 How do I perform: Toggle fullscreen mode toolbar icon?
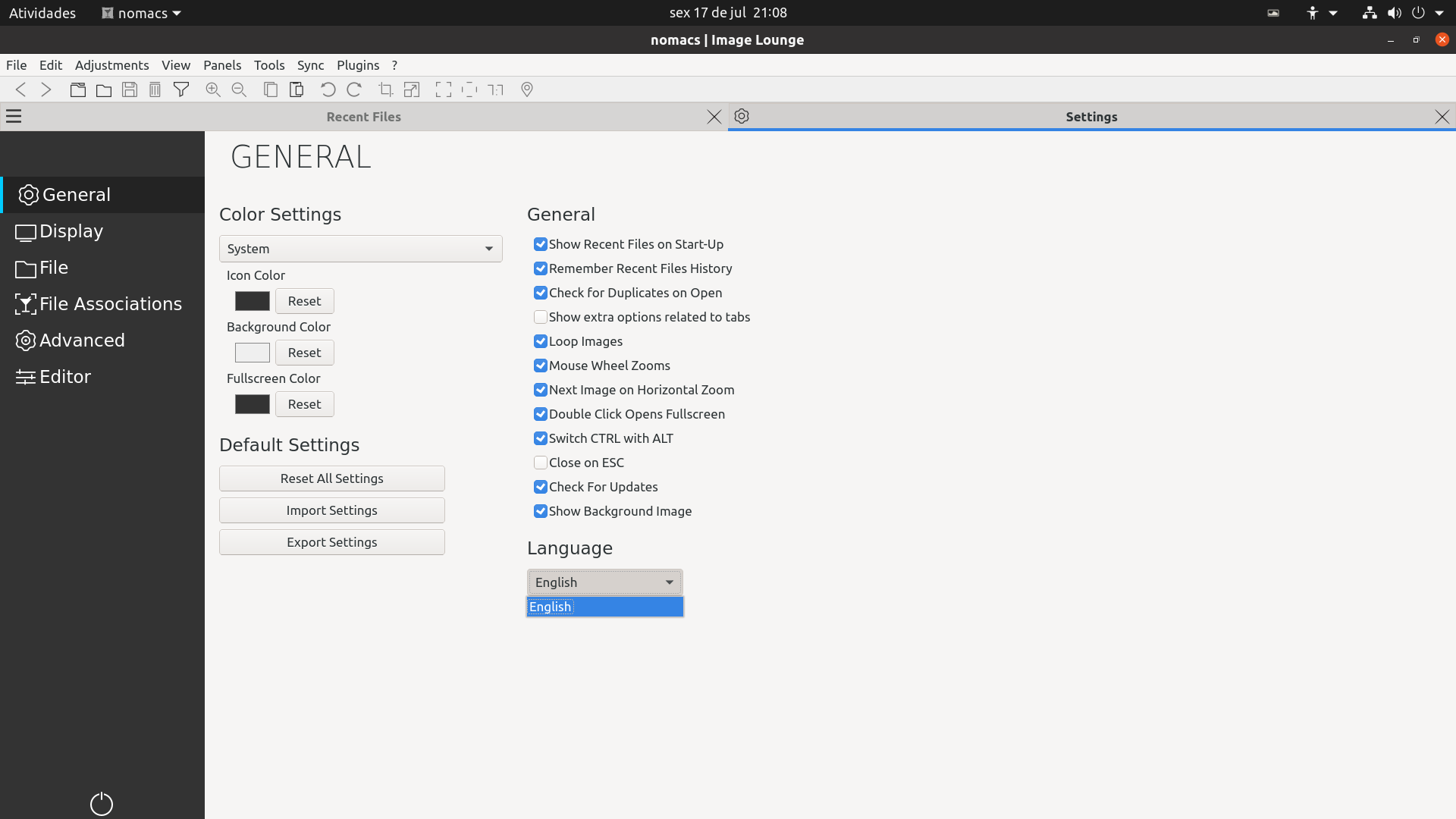click(x=444, y=89)
